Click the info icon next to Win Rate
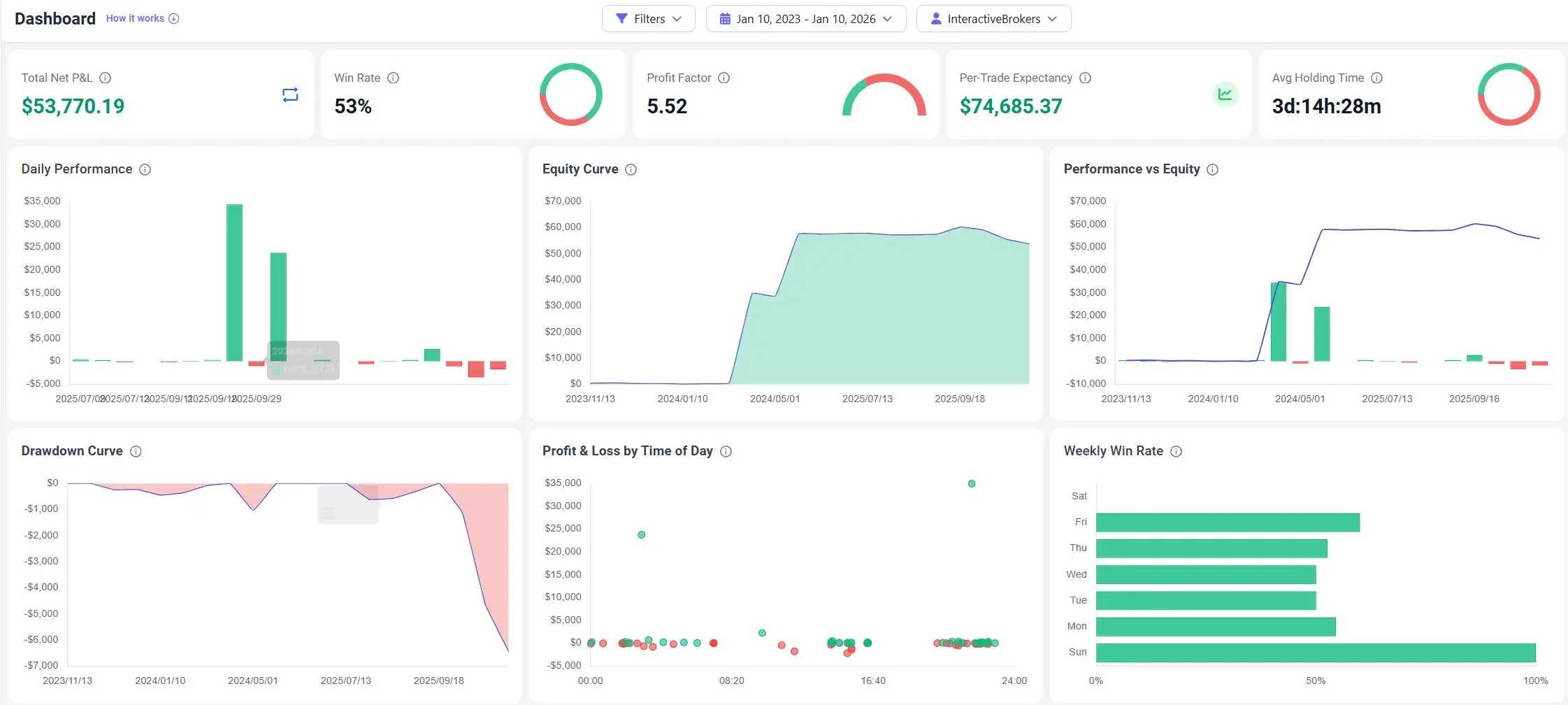Viewport: 1568px width, 705px height. click(393, 78)
